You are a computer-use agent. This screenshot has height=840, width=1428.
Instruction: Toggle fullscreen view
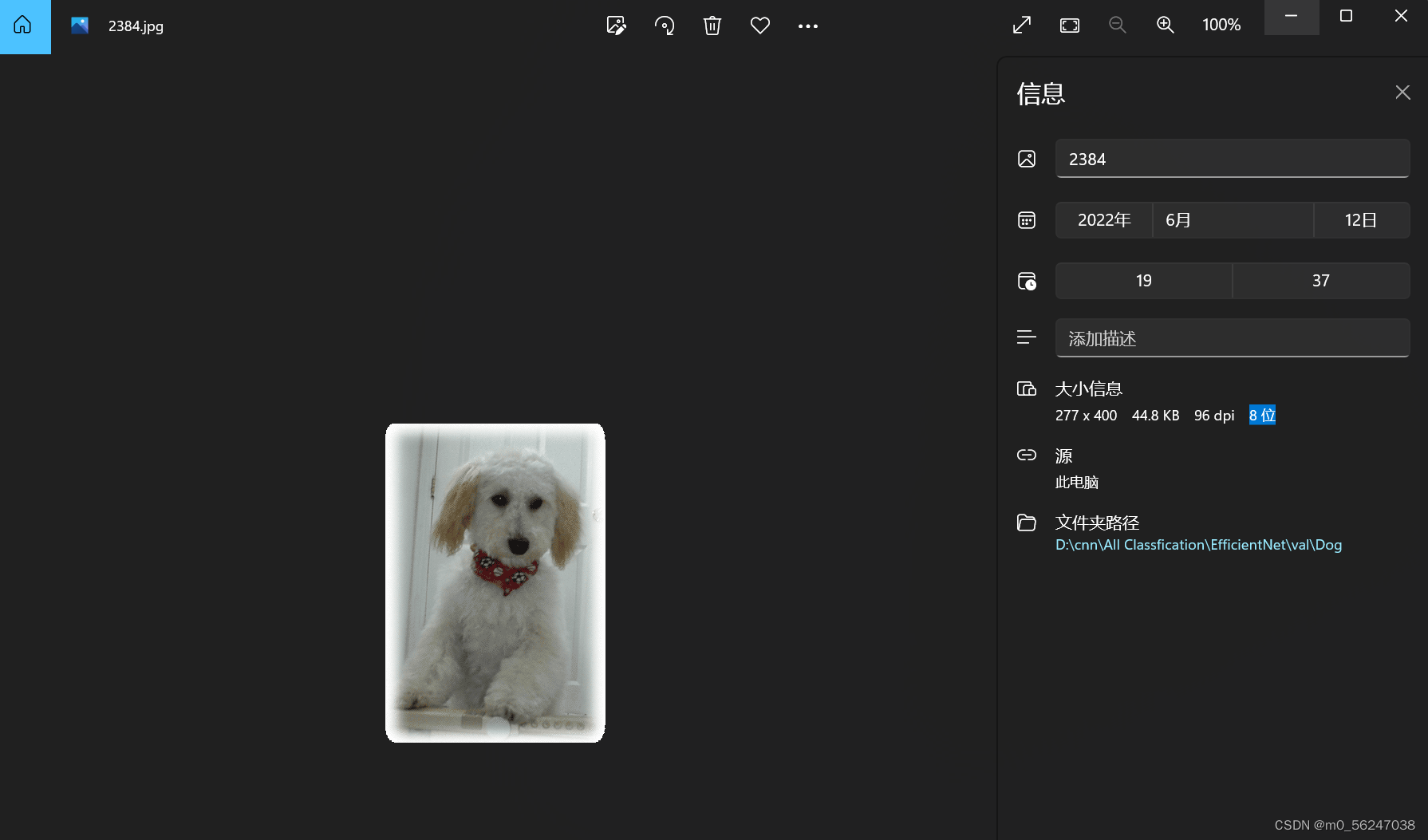point(1021,25)
